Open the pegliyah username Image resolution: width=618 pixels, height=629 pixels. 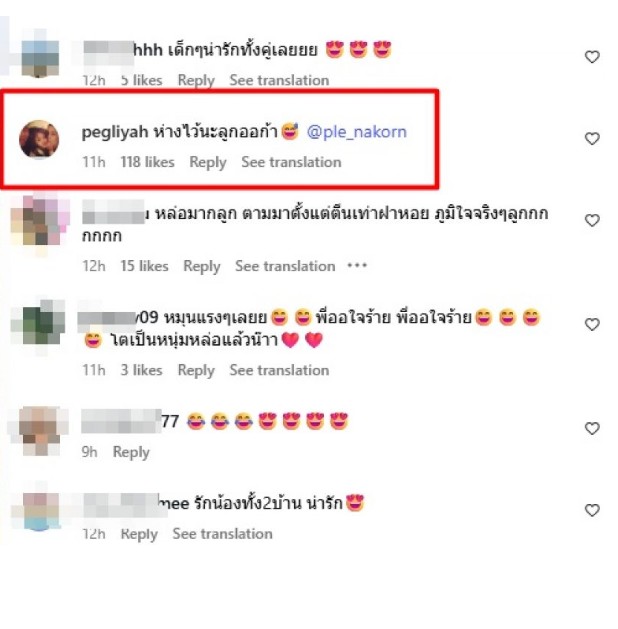115,132
